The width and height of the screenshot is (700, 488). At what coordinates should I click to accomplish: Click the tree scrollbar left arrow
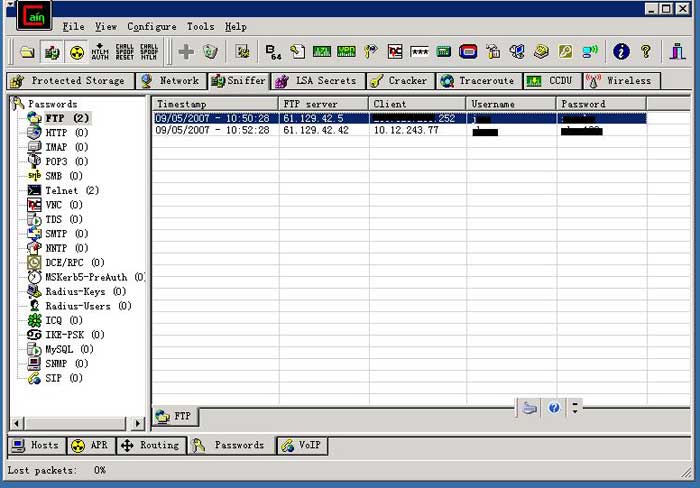[x=16, y=423]
